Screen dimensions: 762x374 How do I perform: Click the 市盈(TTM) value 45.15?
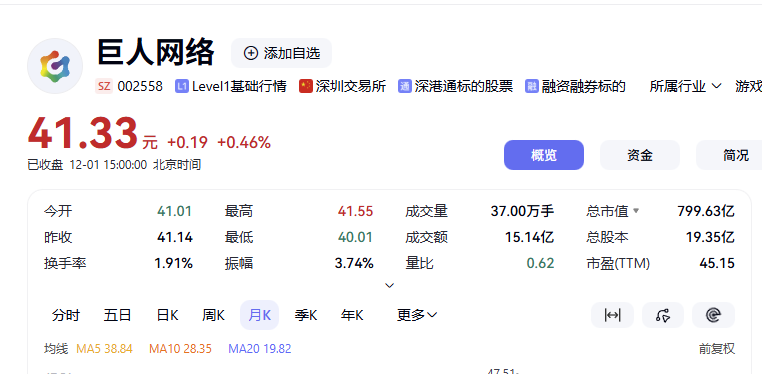717,264
